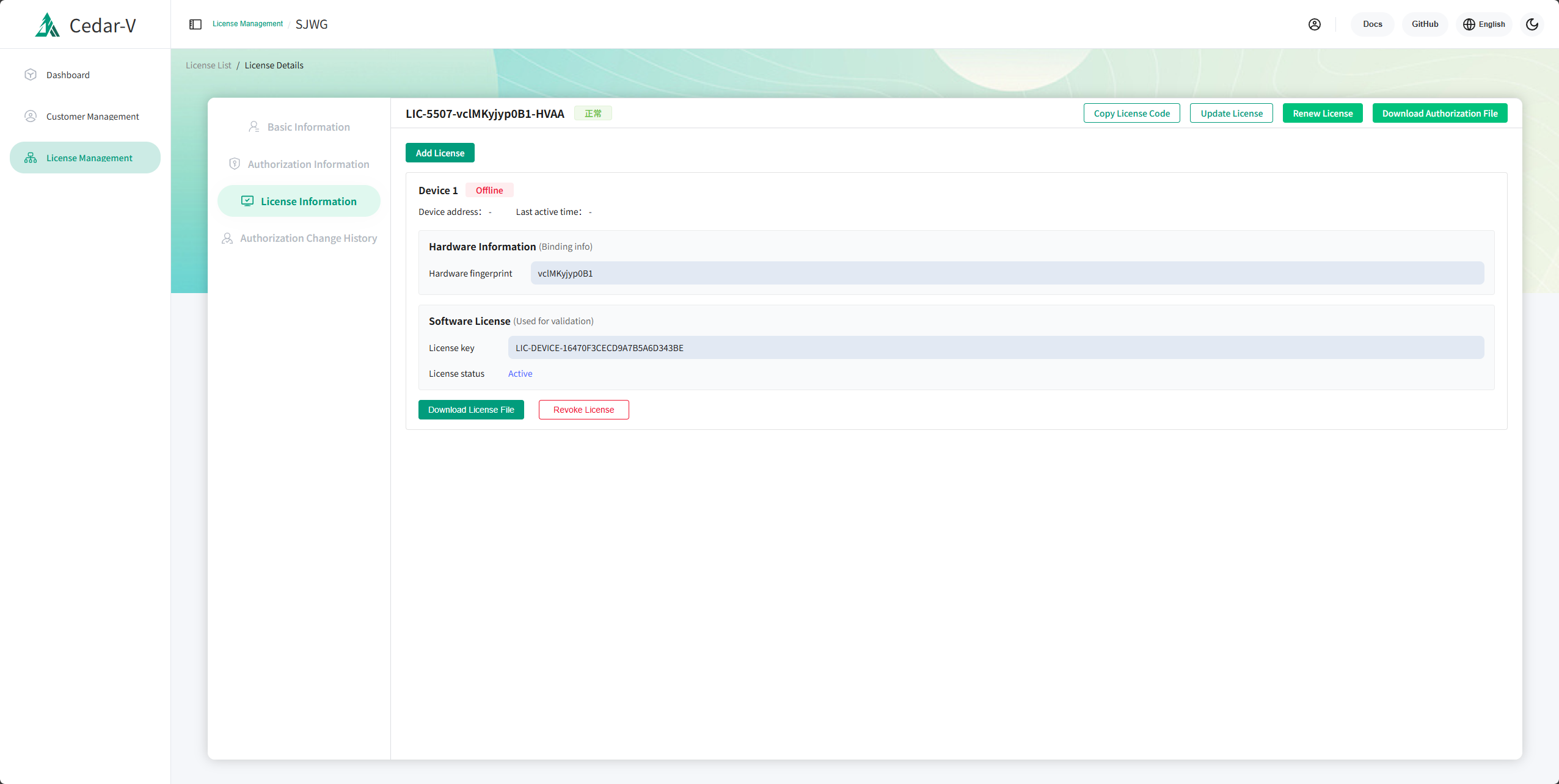Collapse the sidebar with the panel toggle icon
The image size is (1559, 784).
click(195, 24)
